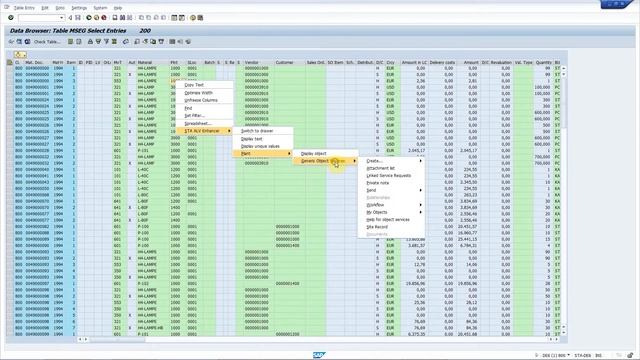Viewport: 640px width, 360px height.
Task: Go to last page icon
Action: click(164, 18)
